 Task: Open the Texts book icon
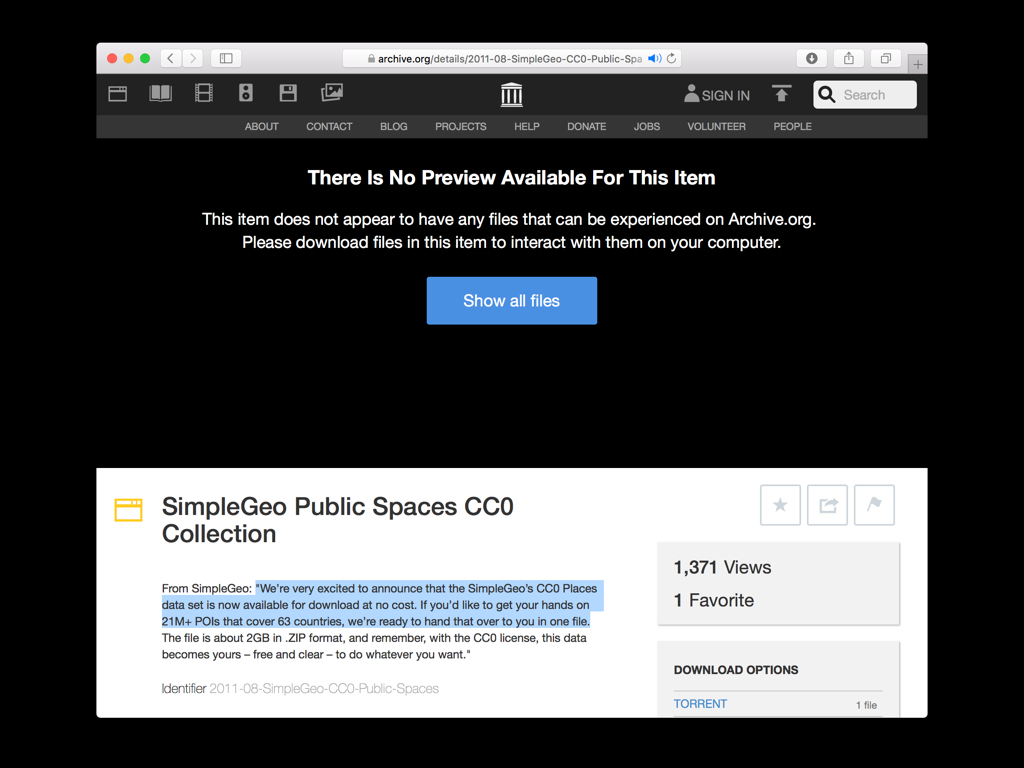click(160, 94)
